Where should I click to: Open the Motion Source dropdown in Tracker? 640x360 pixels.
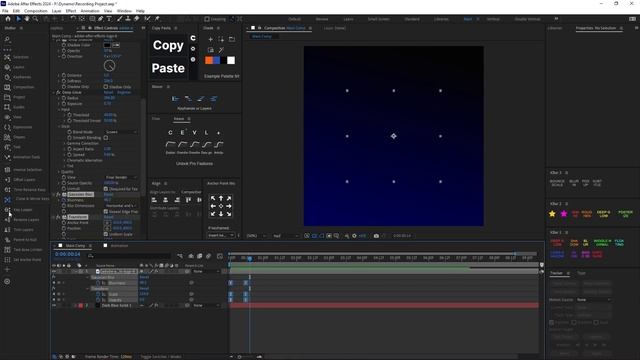coord(594,300)
